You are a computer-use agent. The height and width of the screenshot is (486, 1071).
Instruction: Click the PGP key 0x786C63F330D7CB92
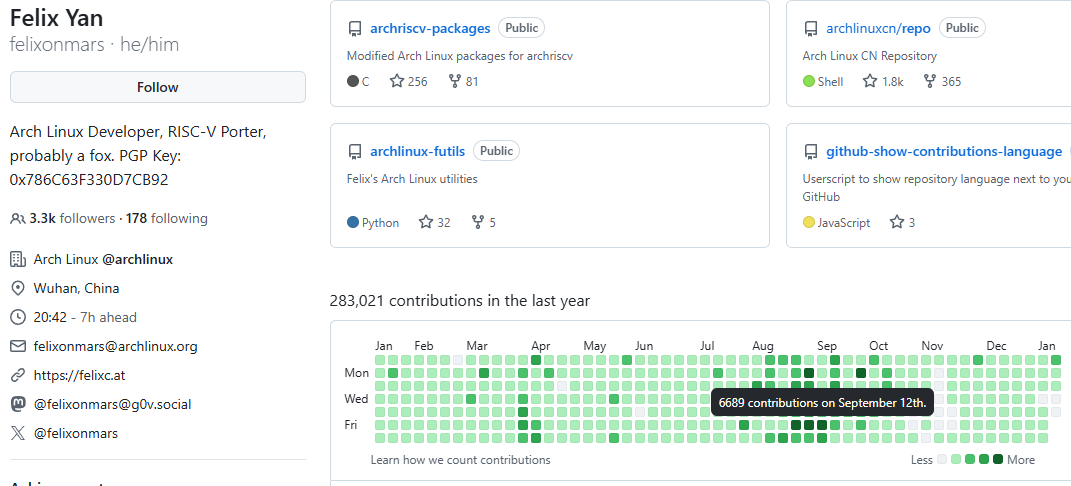(x=89, y=180)
